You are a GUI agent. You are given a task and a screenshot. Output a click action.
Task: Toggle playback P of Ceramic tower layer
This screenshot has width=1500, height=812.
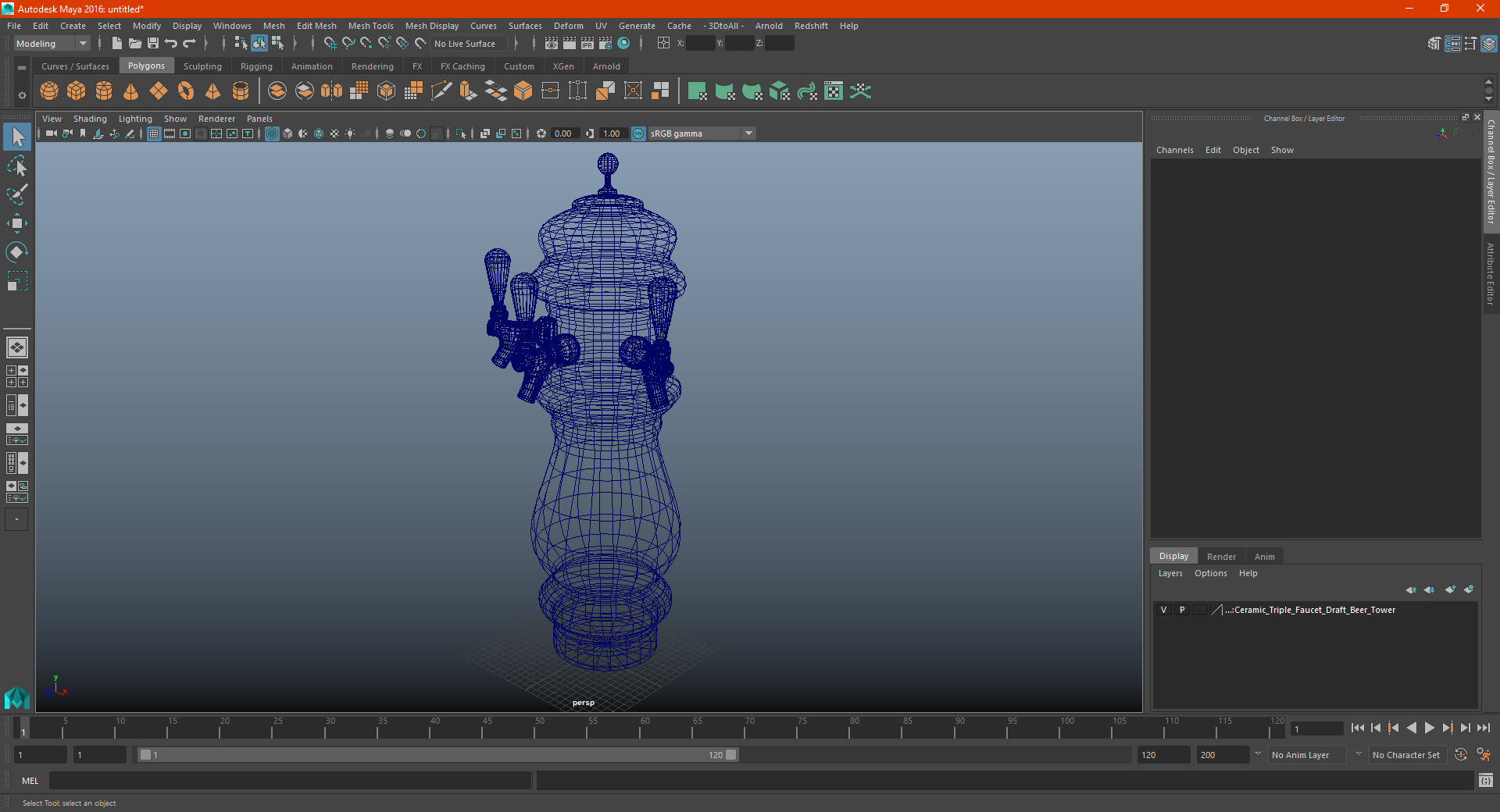[1182, 610]
